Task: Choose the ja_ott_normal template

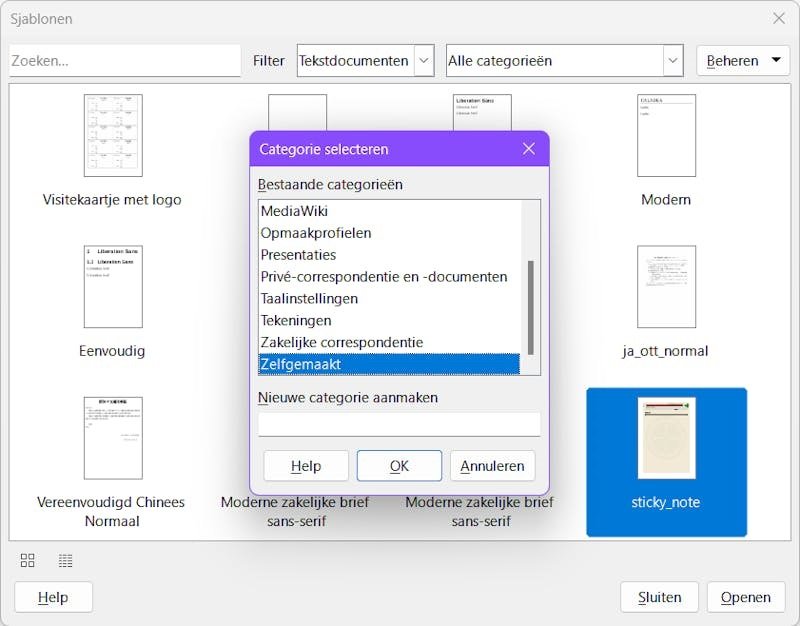Action: click(x=666, y=301)
